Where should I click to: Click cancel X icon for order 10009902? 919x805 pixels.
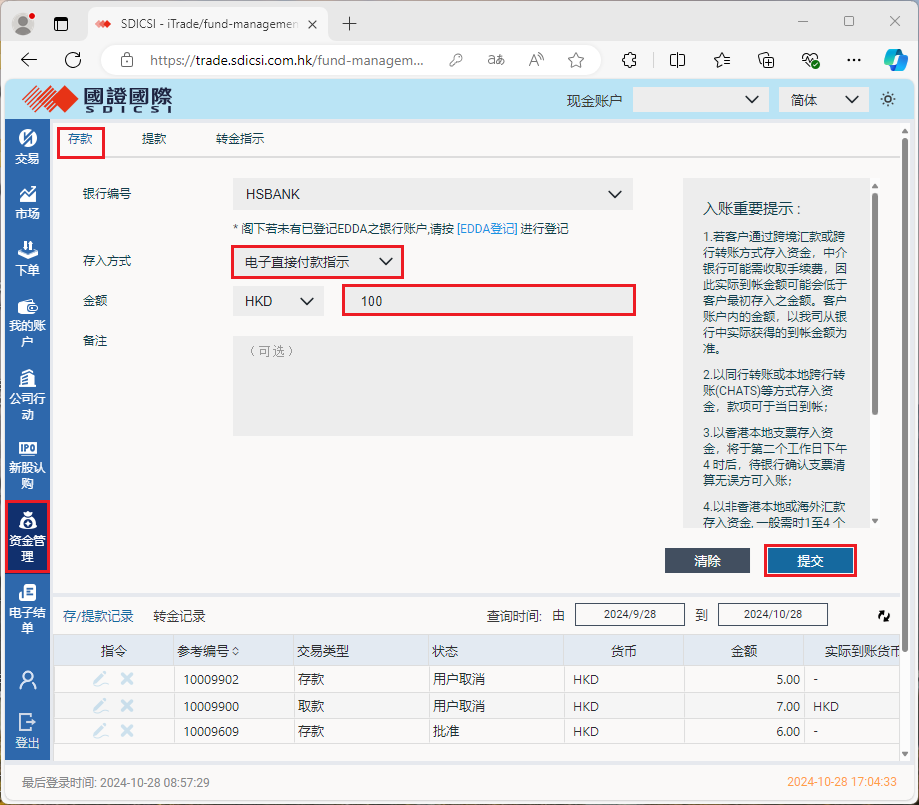click(x=127, y=679)
